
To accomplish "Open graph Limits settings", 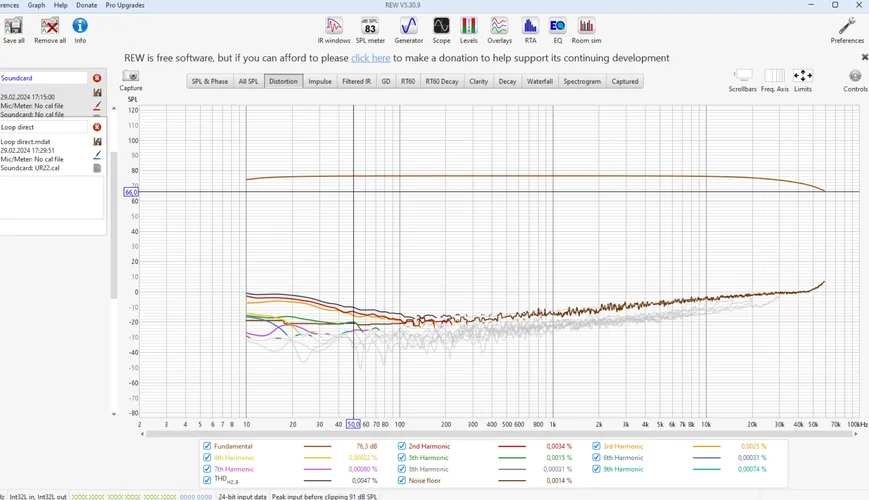I will click(803, 76).
